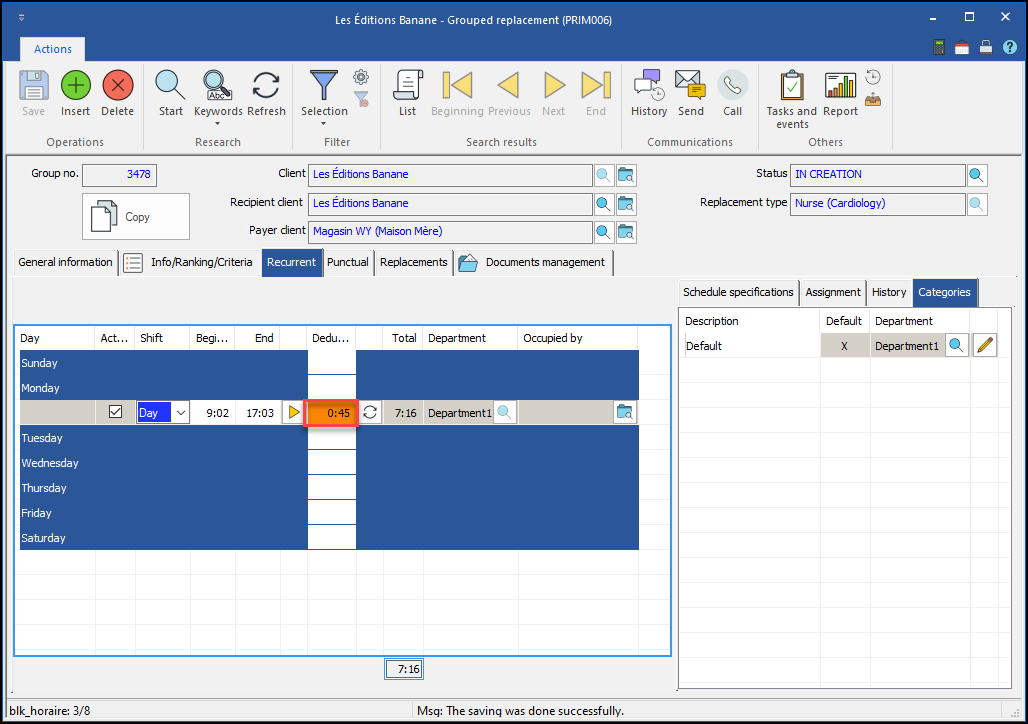This screenshot has width=1028, height=724.
Task: Click the small clock icon in Others
Action: tap(873, 77)
